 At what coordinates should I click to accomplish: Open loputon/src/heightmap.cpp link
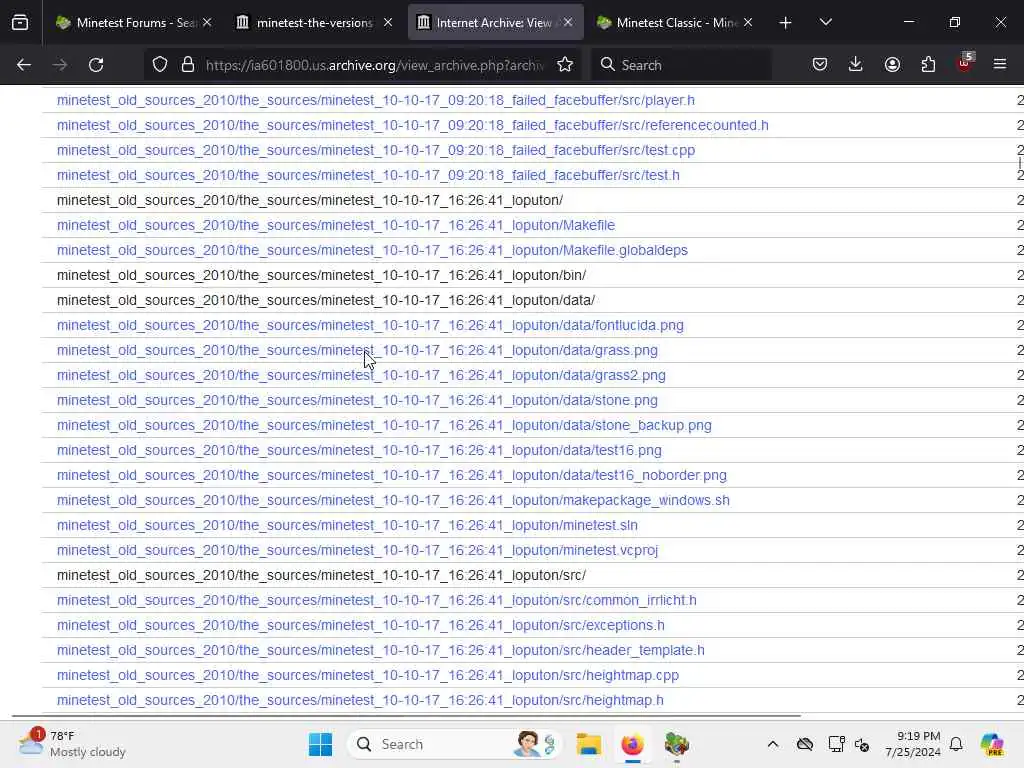368,675
